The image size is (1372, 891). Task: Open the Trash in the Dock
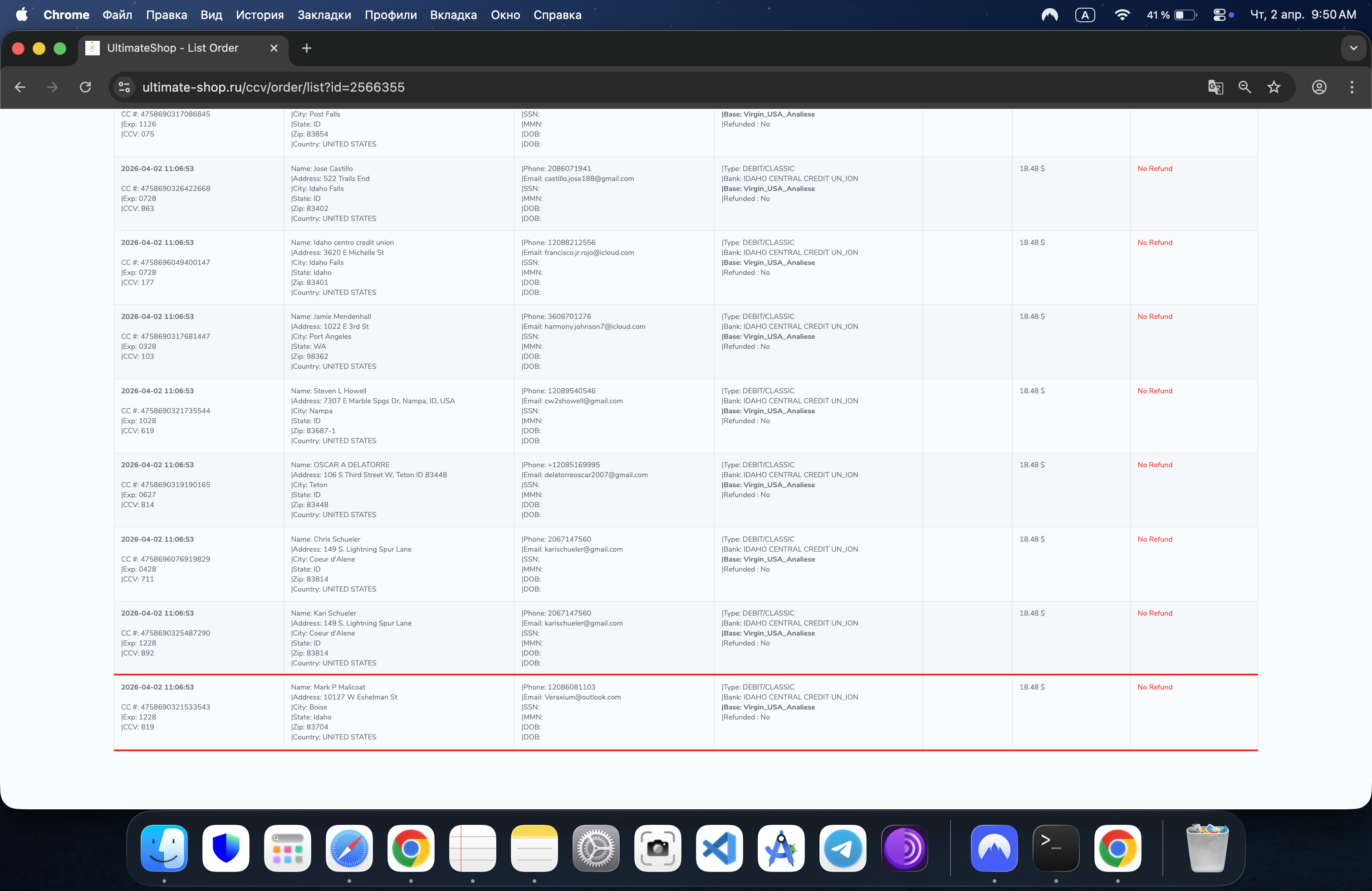coord(1207,848)
